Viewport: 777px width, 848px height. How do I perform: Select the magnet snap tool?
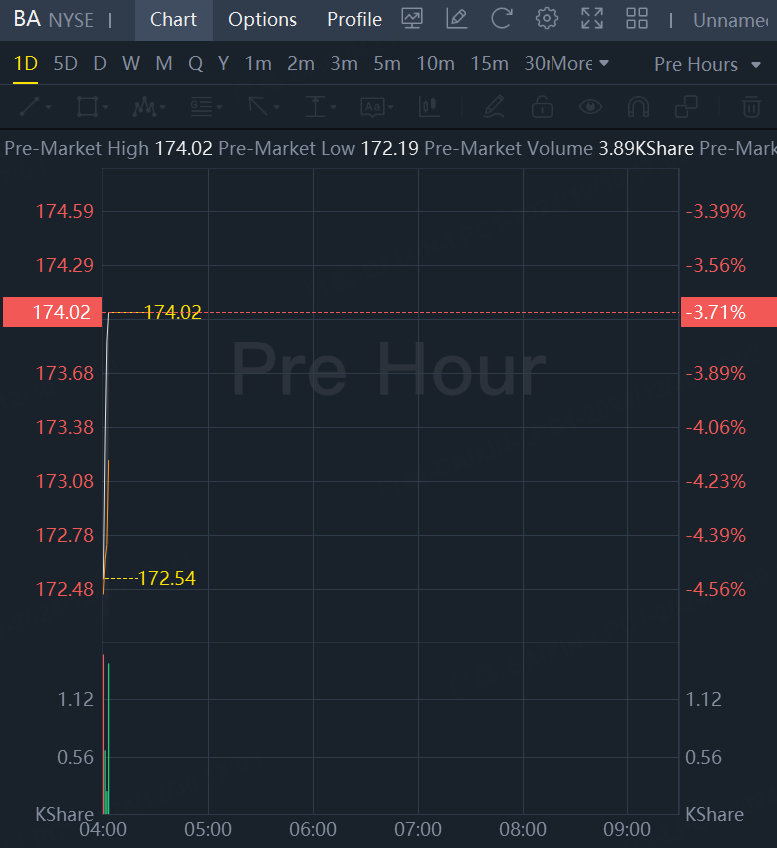point(638,106)
